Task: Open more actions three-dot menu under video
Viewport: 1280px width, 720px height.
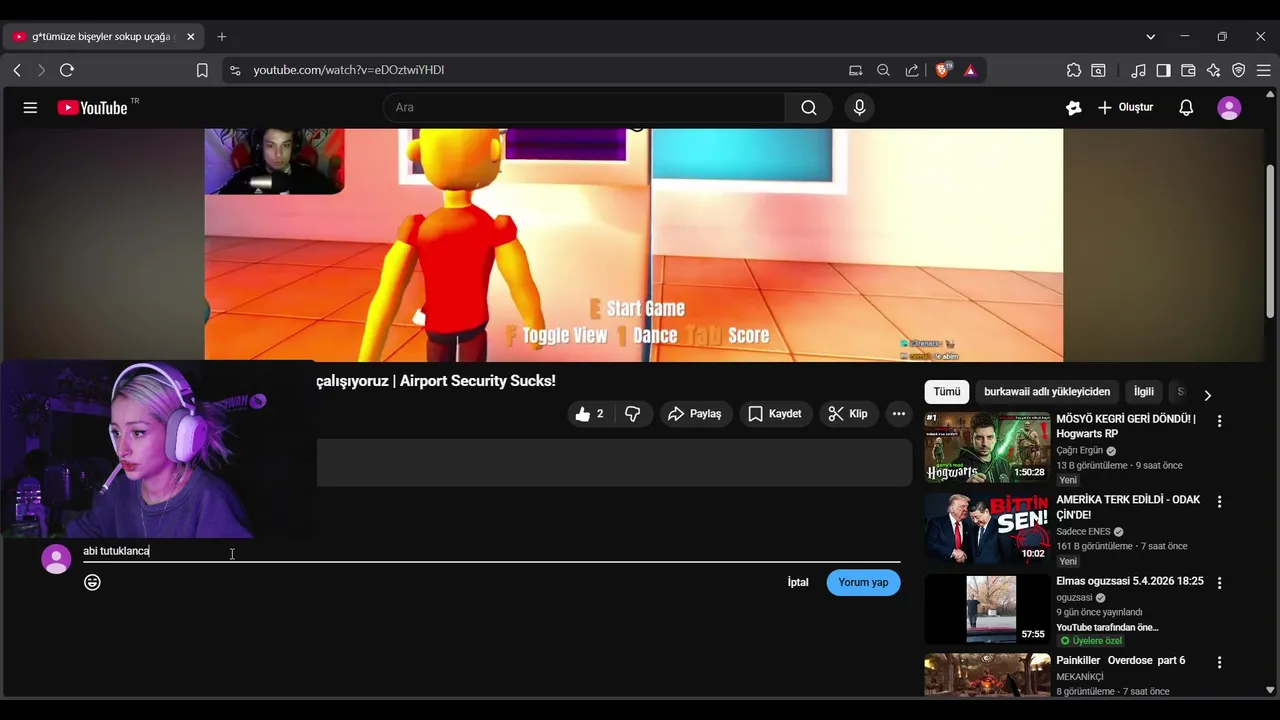Action: [x=899, y=414]
